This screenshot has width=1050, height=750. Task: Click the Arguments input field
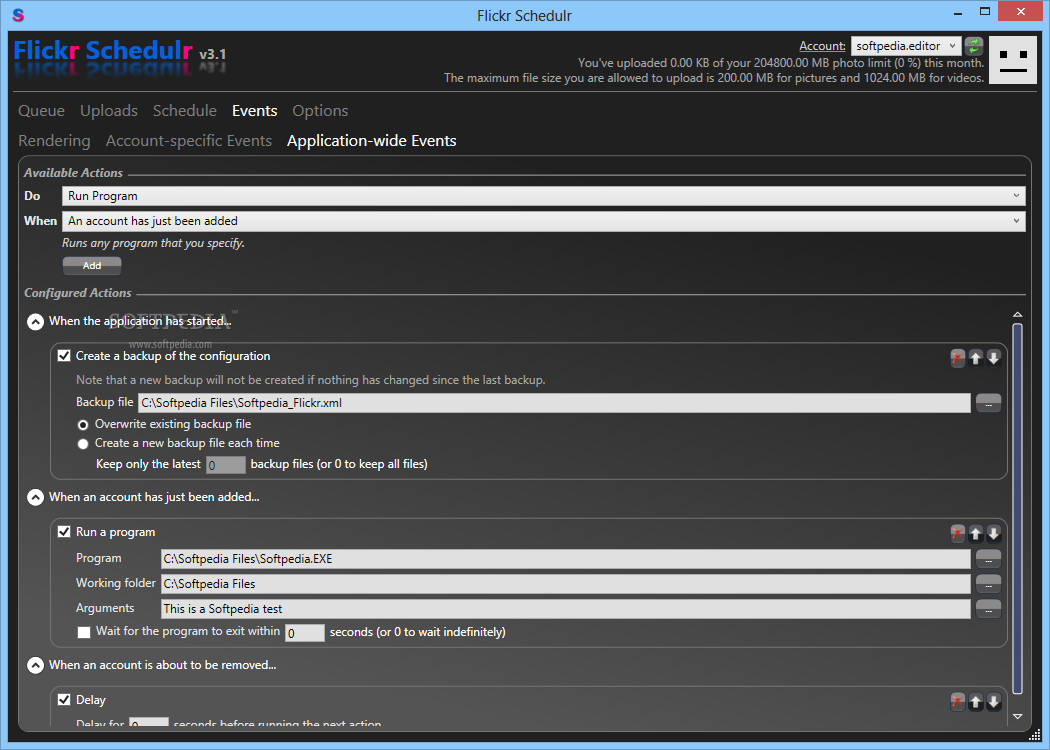pyautogui.click(x=566, y=609)
